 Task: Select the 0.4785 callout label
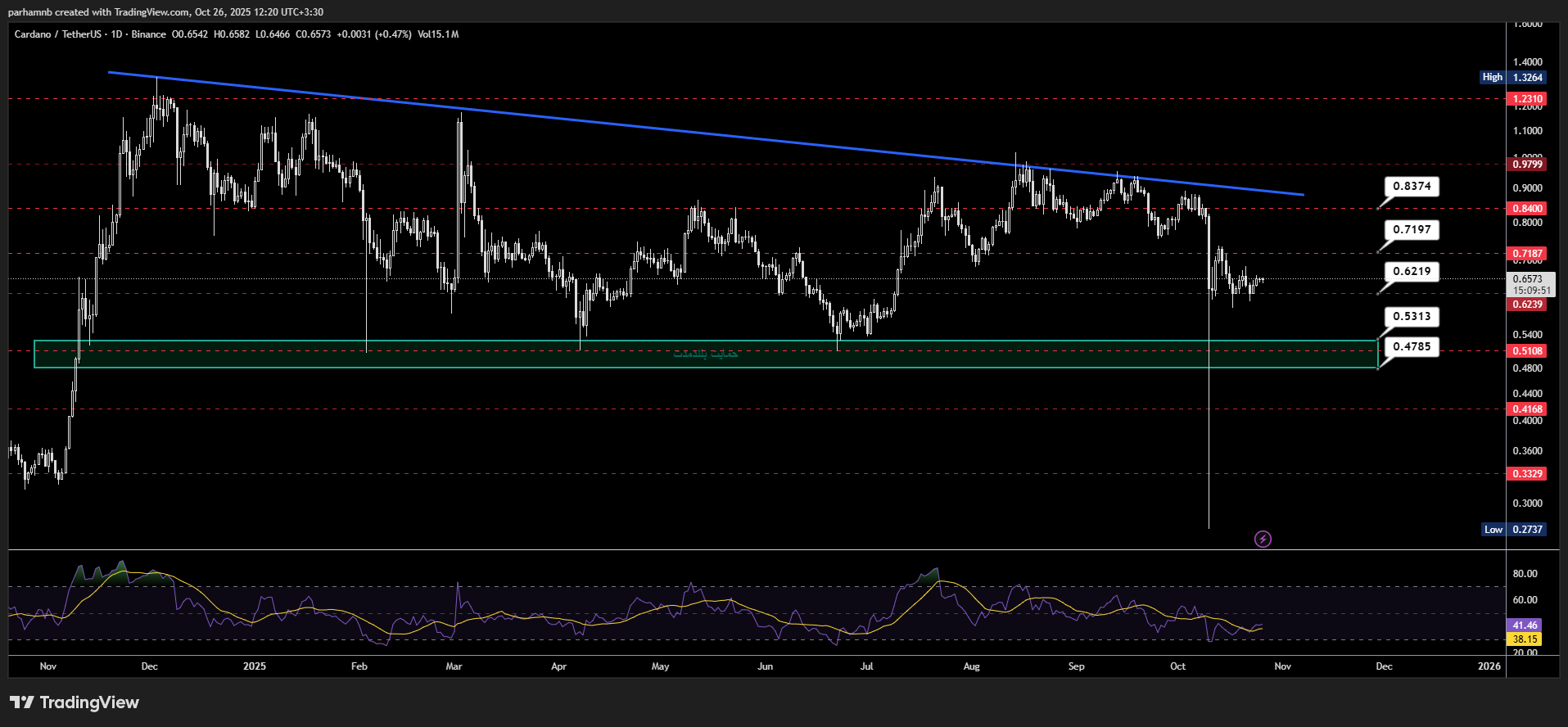[1412, 347]
